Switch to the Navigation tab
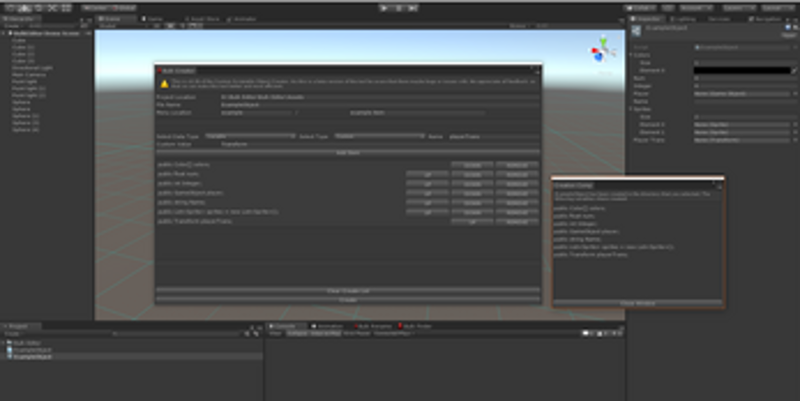 (x=765, y=19)
